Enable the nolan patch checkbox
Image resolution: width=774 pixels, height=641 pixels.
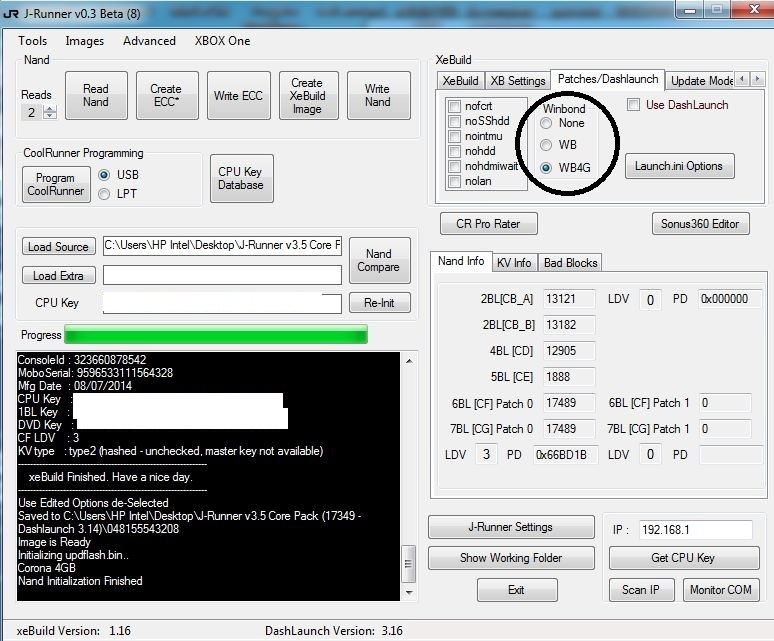coord(454,182)
